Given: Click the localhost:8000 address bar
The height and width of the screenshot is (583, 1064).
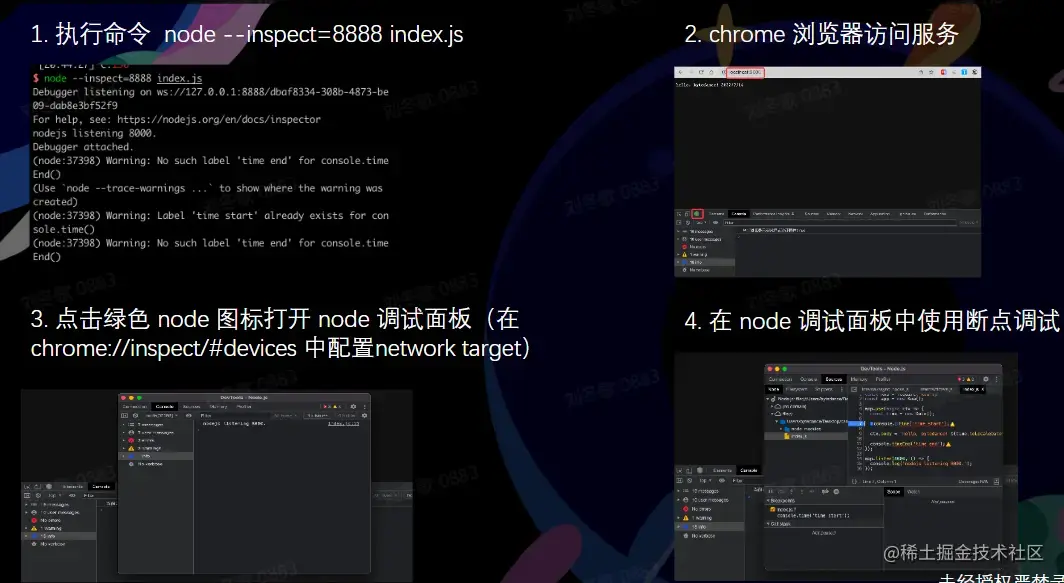Looking at the screenshot, I should click(745, 73).
